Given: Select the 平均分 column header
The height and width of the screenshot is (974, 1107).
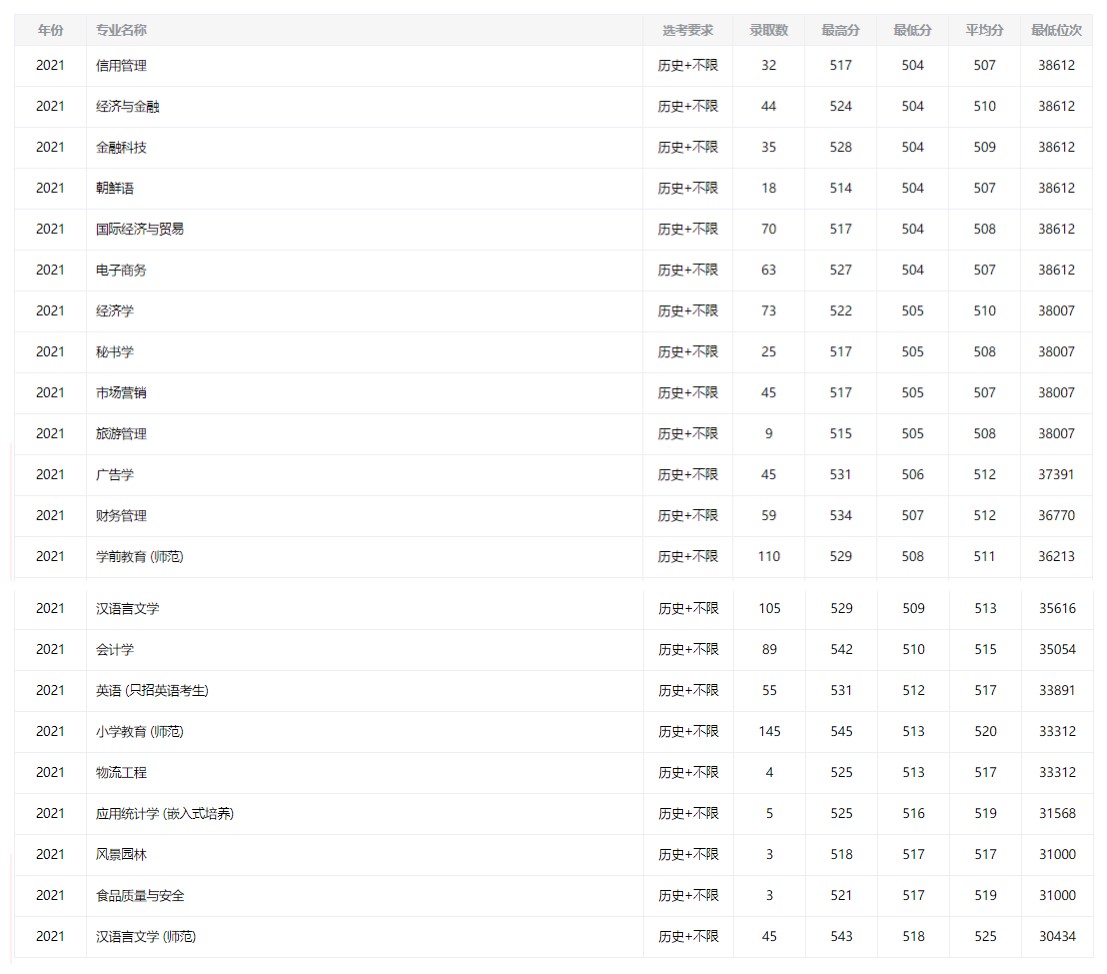Looking at the screenshot, I should [984, 30].
